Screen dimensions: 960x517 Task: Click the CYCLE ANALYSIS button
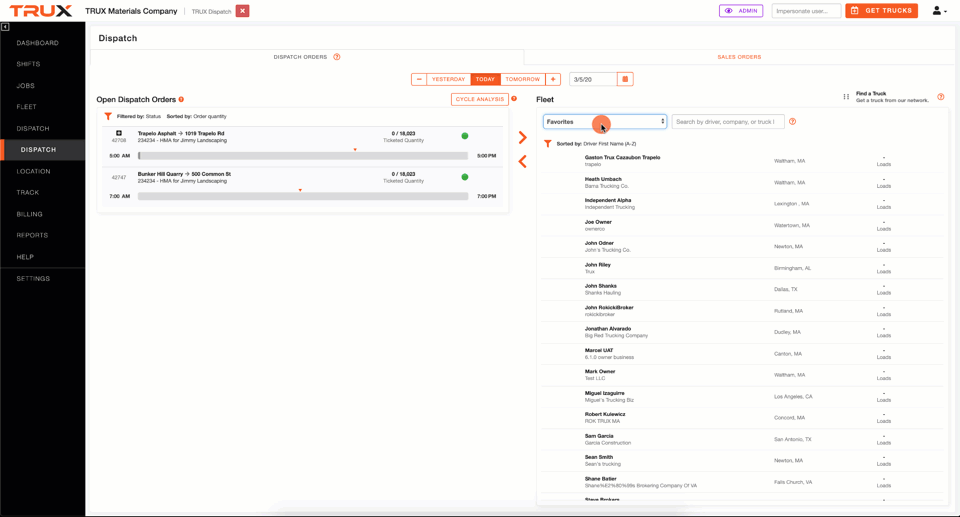coord(479,99)
